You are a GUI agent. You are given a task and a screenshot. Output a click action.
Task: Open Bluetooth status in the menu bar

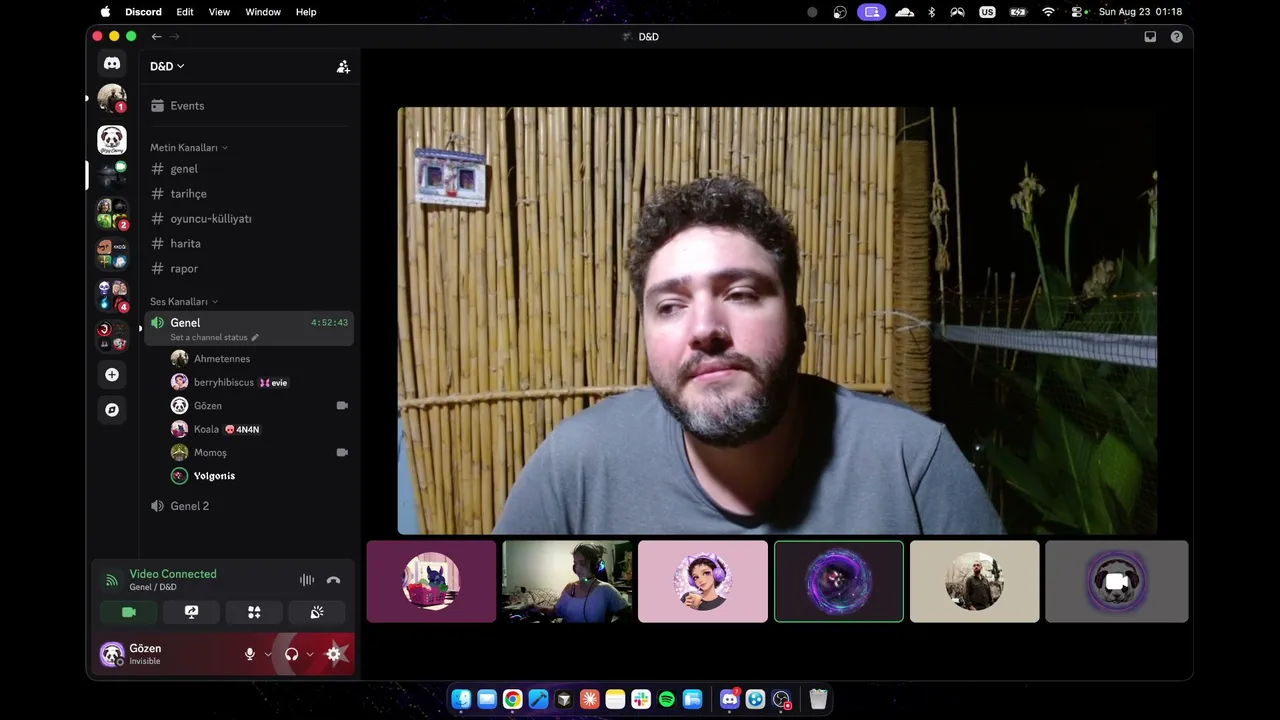[931, 12]
